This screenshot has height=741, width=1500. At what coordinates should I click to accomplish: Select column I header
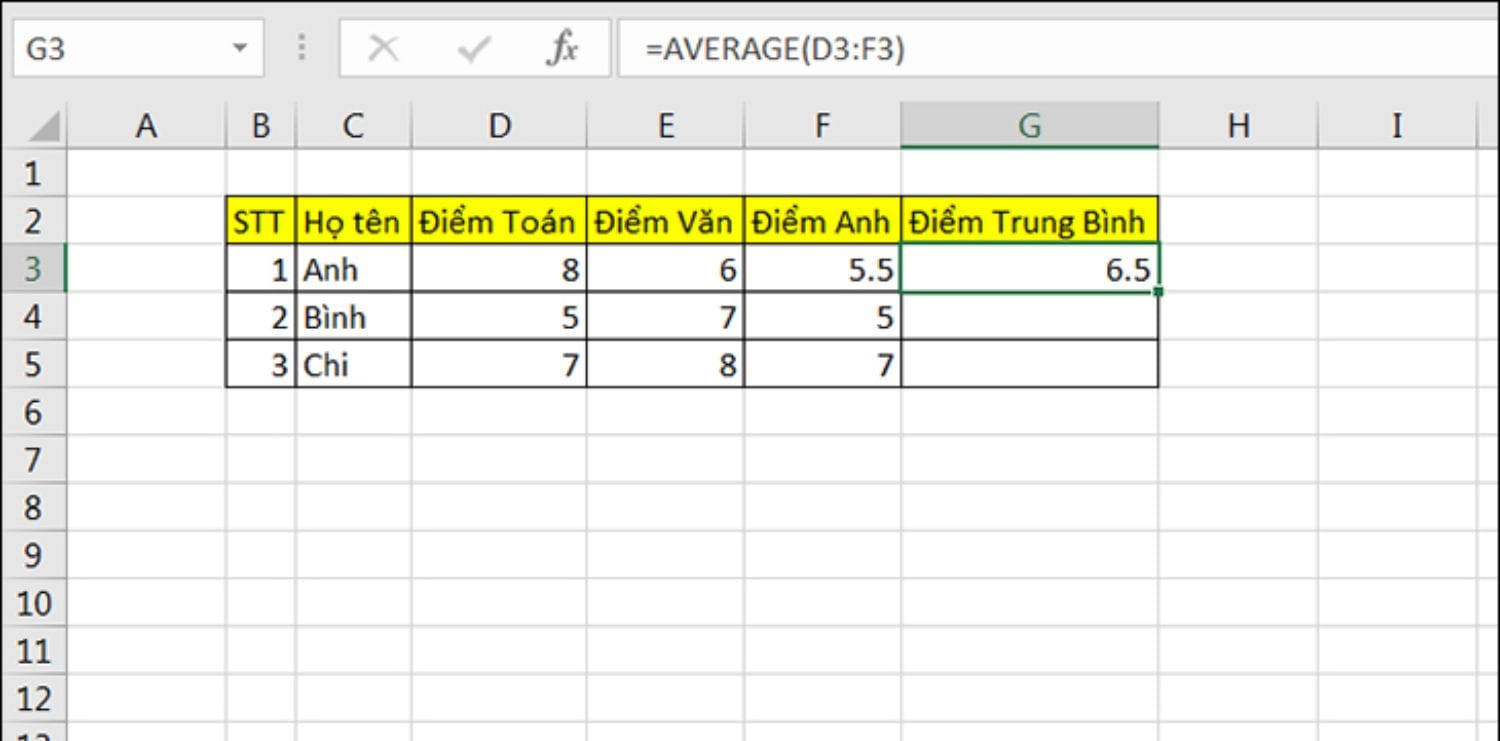click(1397, 126)
